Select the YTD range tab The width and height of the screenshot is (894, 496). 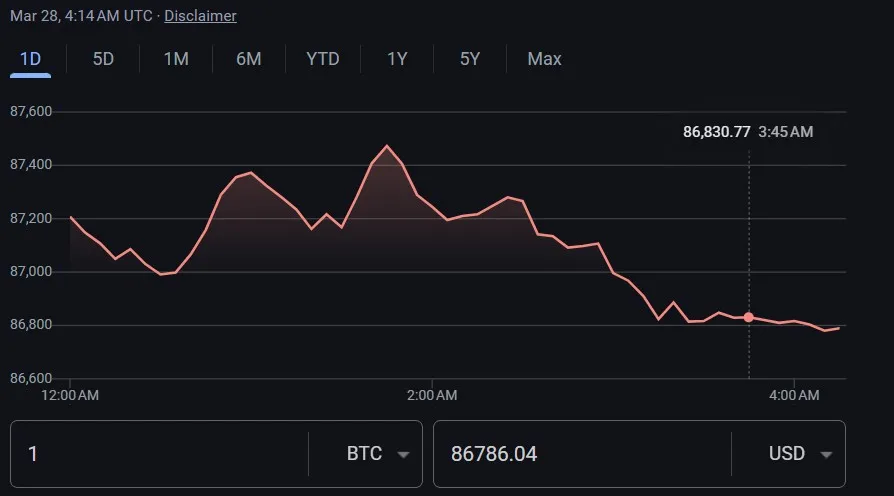pyautogui.click(x=323, y=59)
